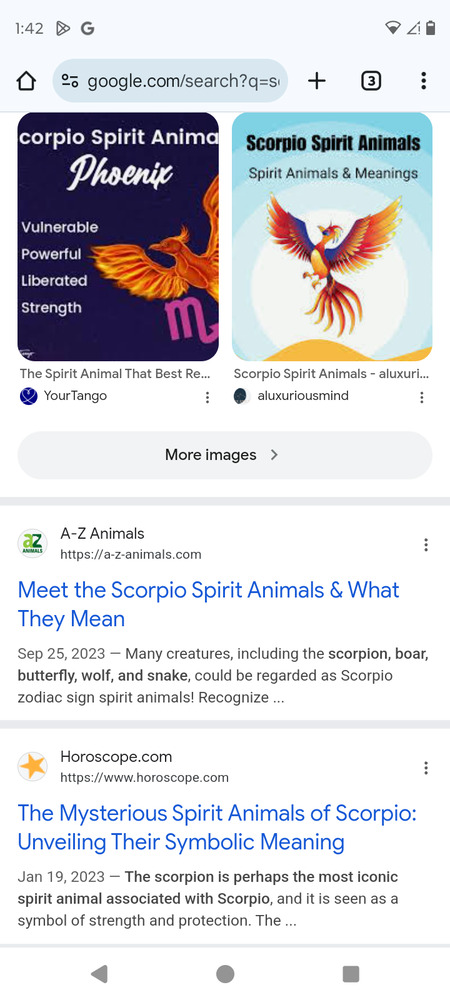Tap the Android recent apps square button
Screen dimensions: 450x1000
coord(351,974)
